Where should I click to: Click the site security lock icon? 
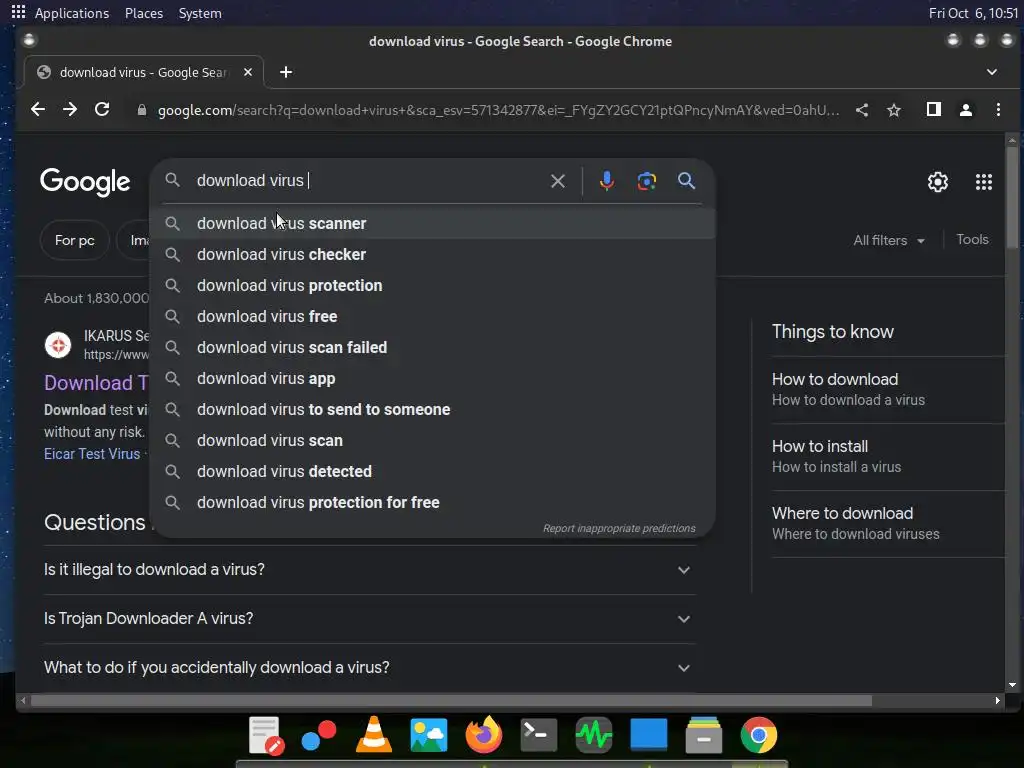point(142,110)
